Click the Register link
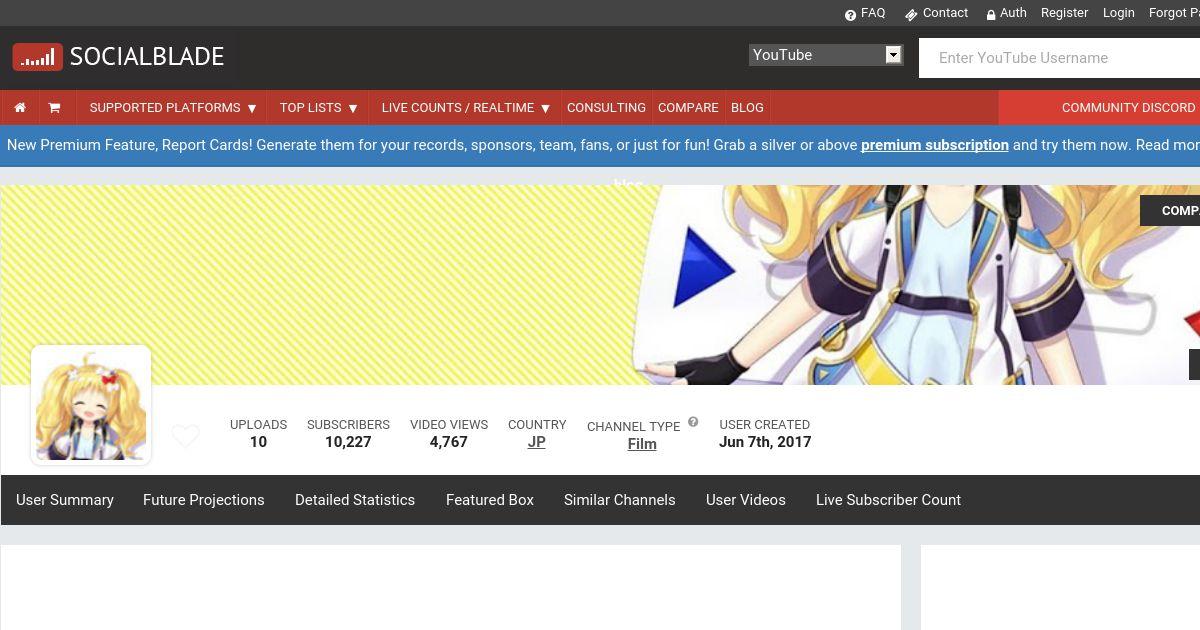1200x630 pixels. coord(1064,13)
